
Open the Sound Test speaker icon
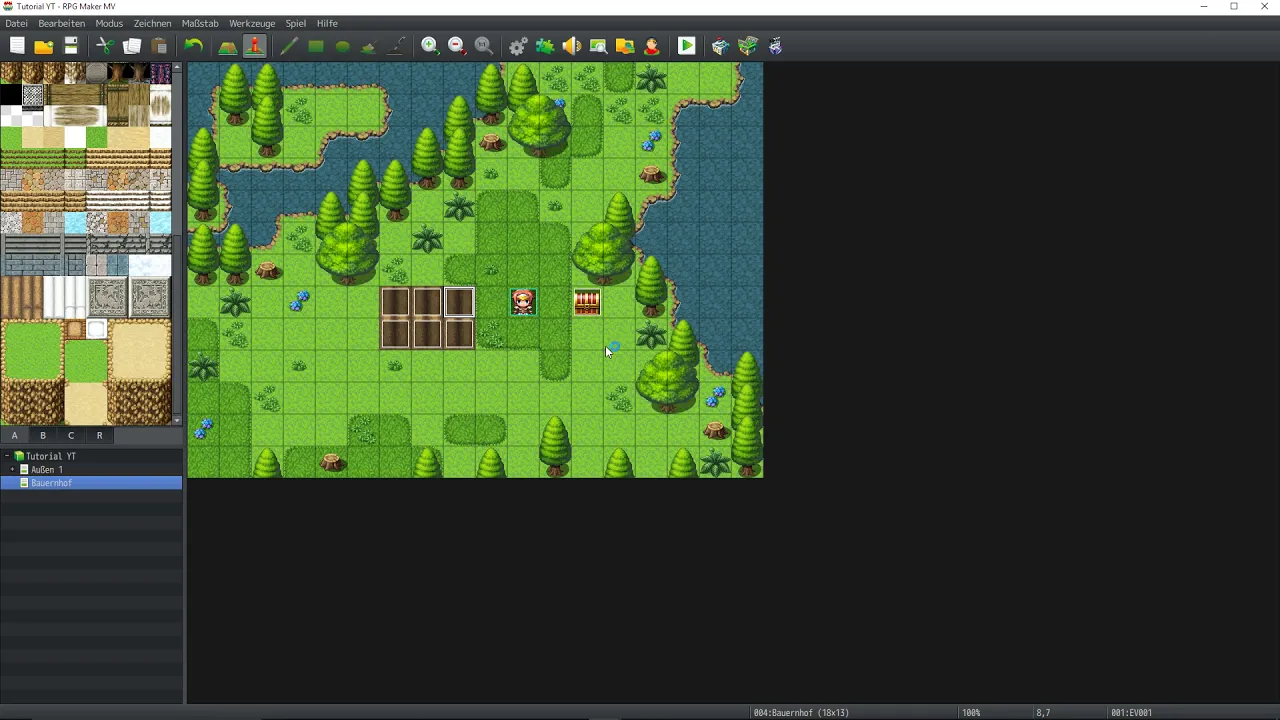572,46
